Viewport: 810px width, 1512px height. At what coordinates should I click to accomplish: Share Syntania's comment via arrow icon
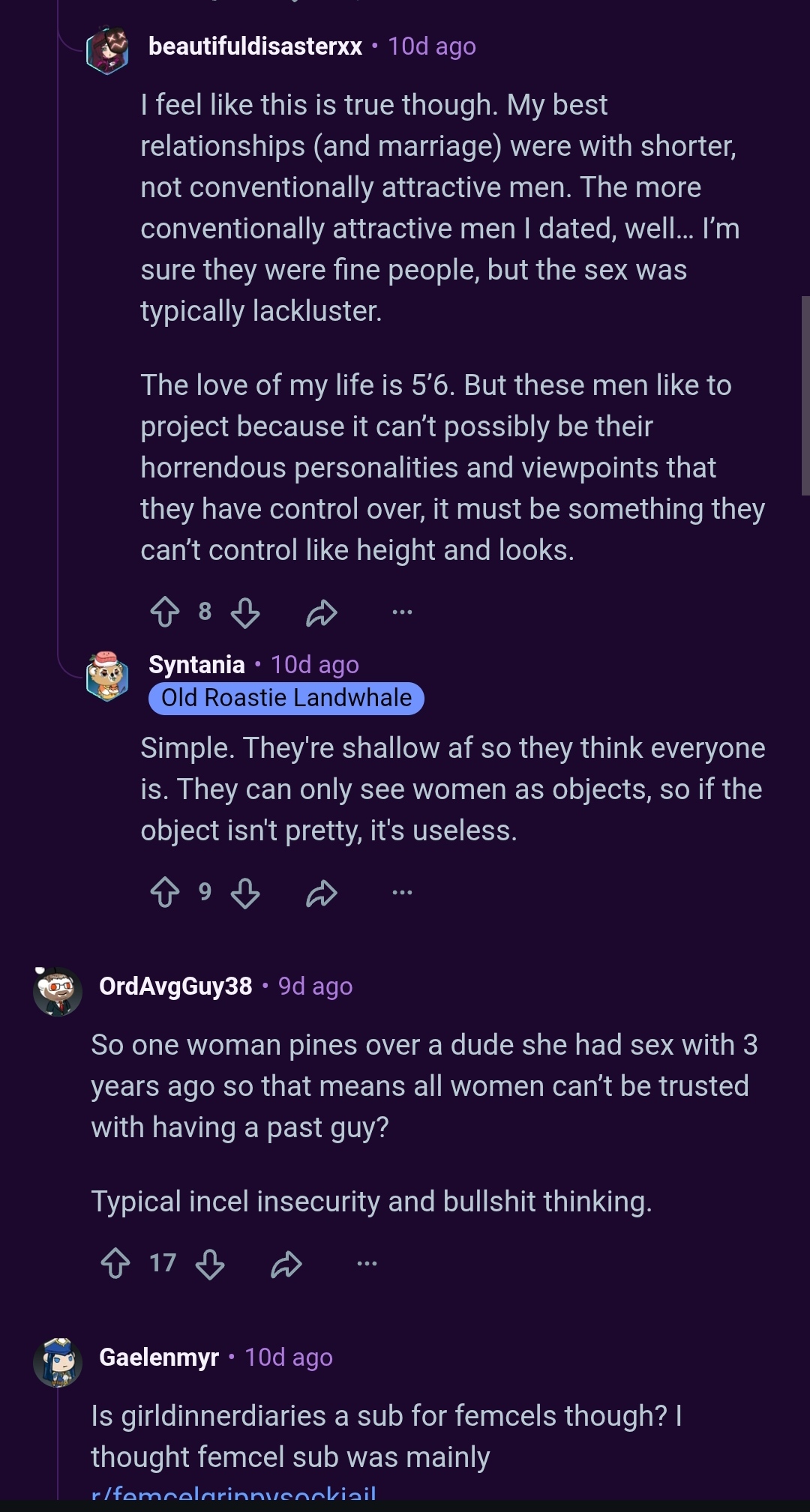(x=322, y=893)
